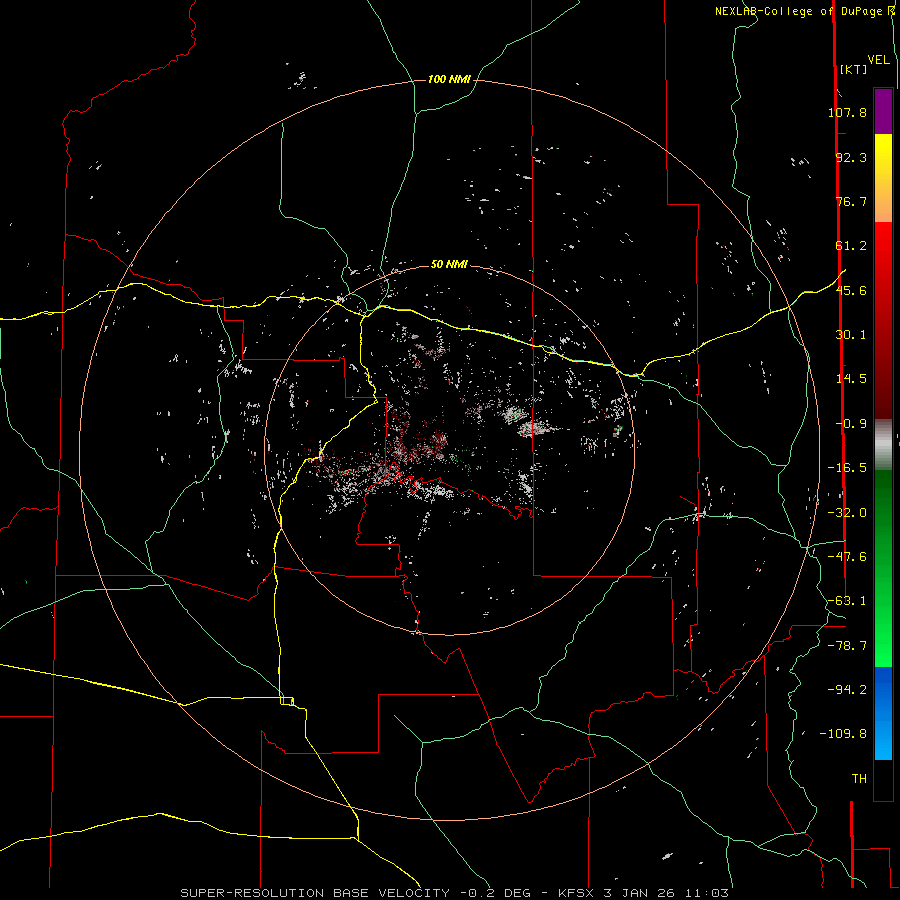Click the 76.7 velocity scale value

pyautogui.click(x=851, y=201)
